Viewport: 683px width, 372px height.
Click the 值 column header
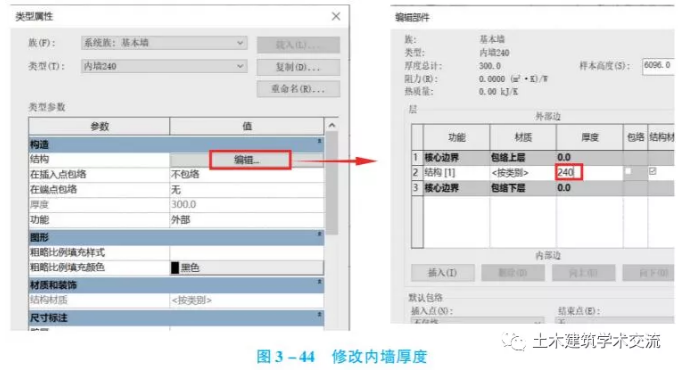pos(247,126)
